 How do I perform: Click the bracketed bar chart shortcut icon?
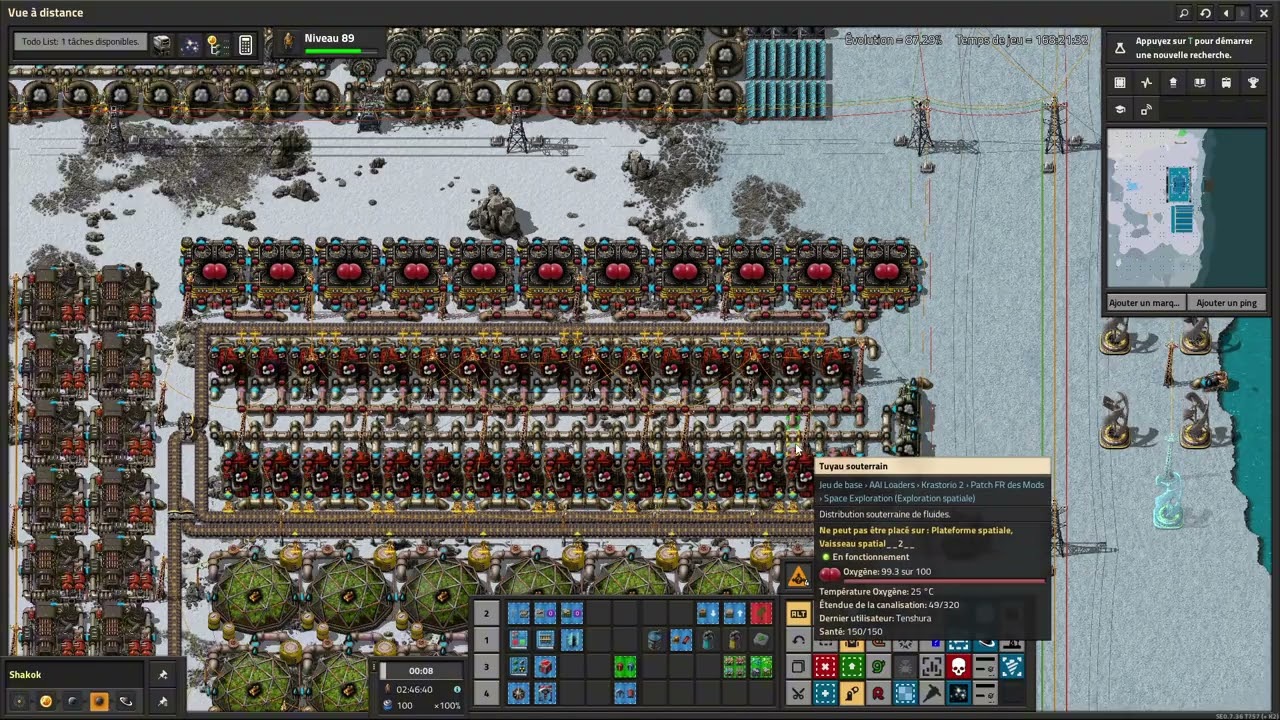coord(932,666)
